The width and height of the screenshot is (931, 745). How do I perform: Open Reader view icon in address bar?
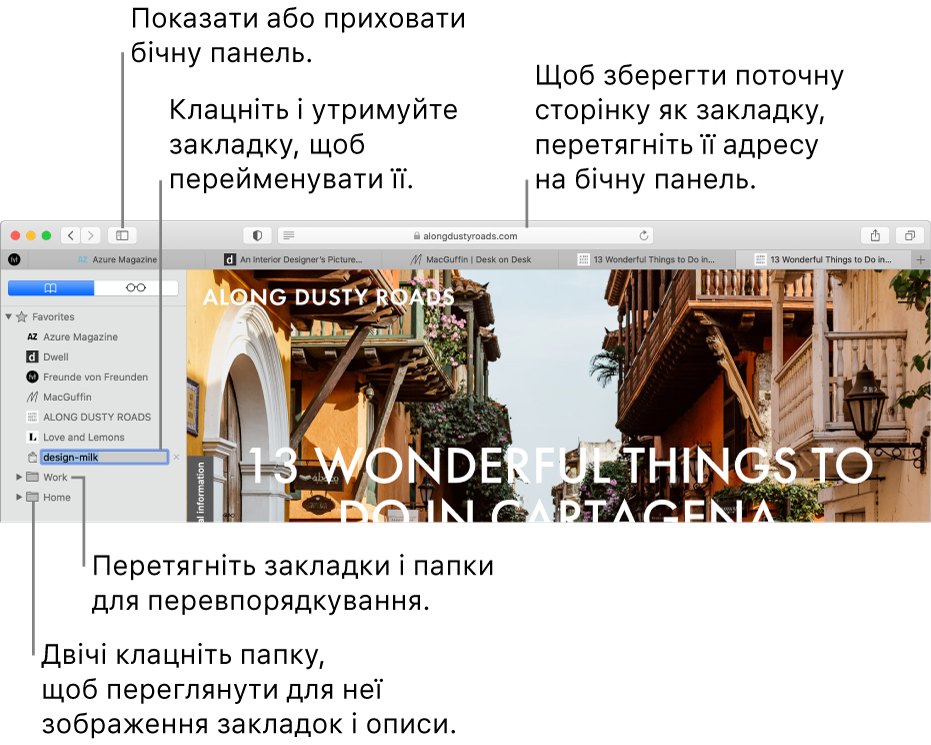tap(289, 236)
